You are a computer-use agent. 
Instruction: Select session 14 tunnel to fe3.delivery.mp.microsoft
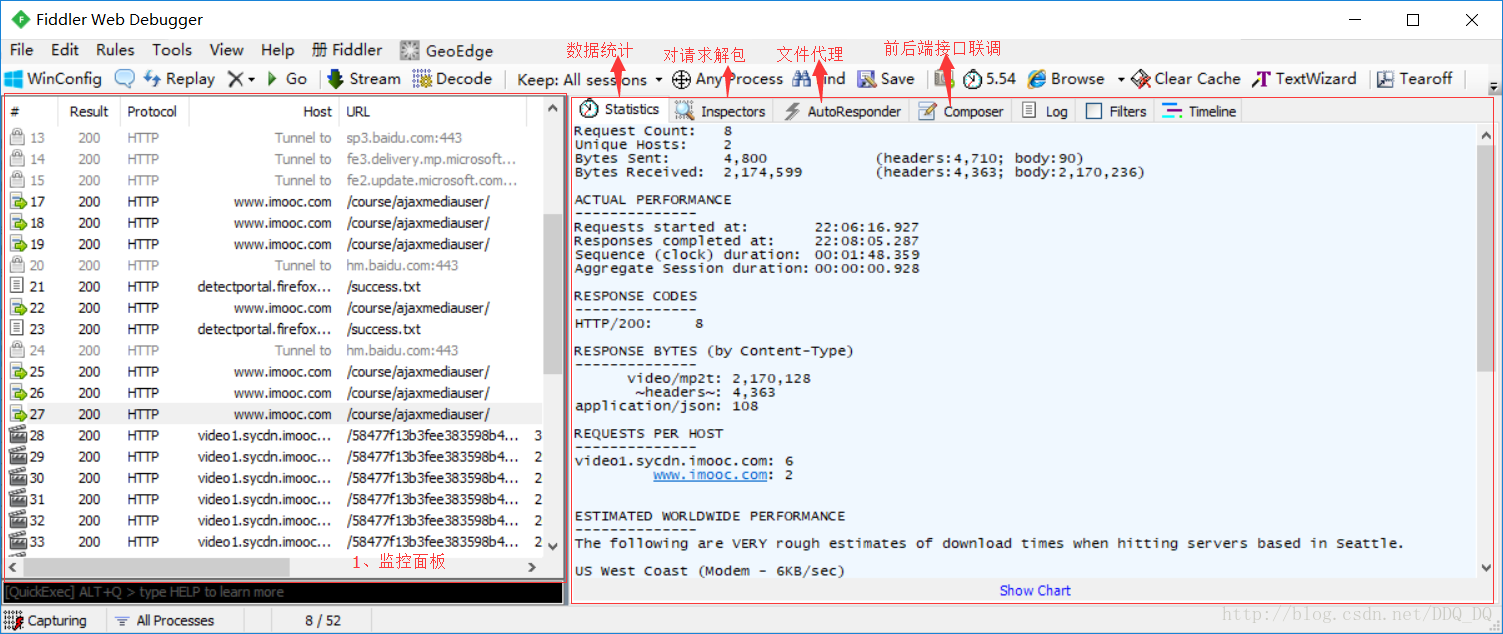273,159
